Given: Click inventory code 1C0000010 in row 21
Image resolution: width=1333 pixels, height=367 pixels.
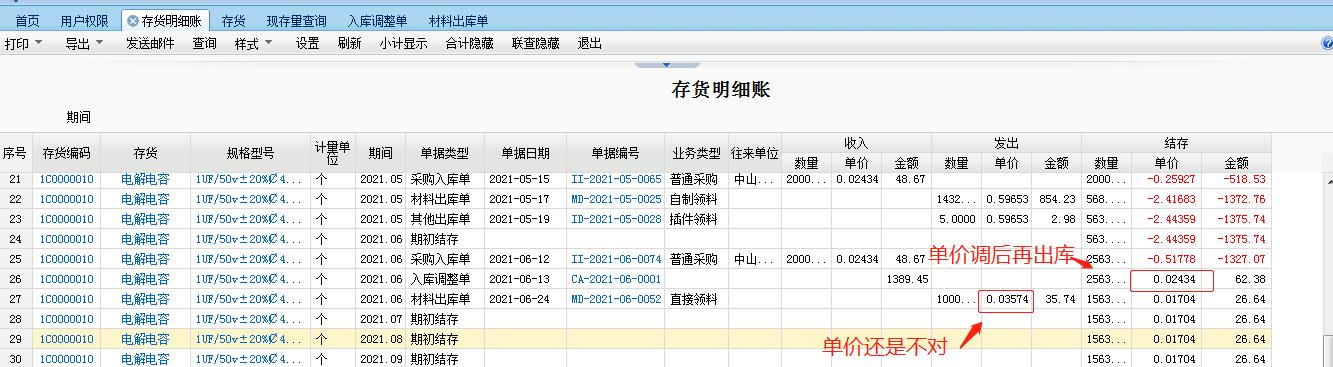Looking at the screenshot, I should pyautogui.click(x=66, y=179).
